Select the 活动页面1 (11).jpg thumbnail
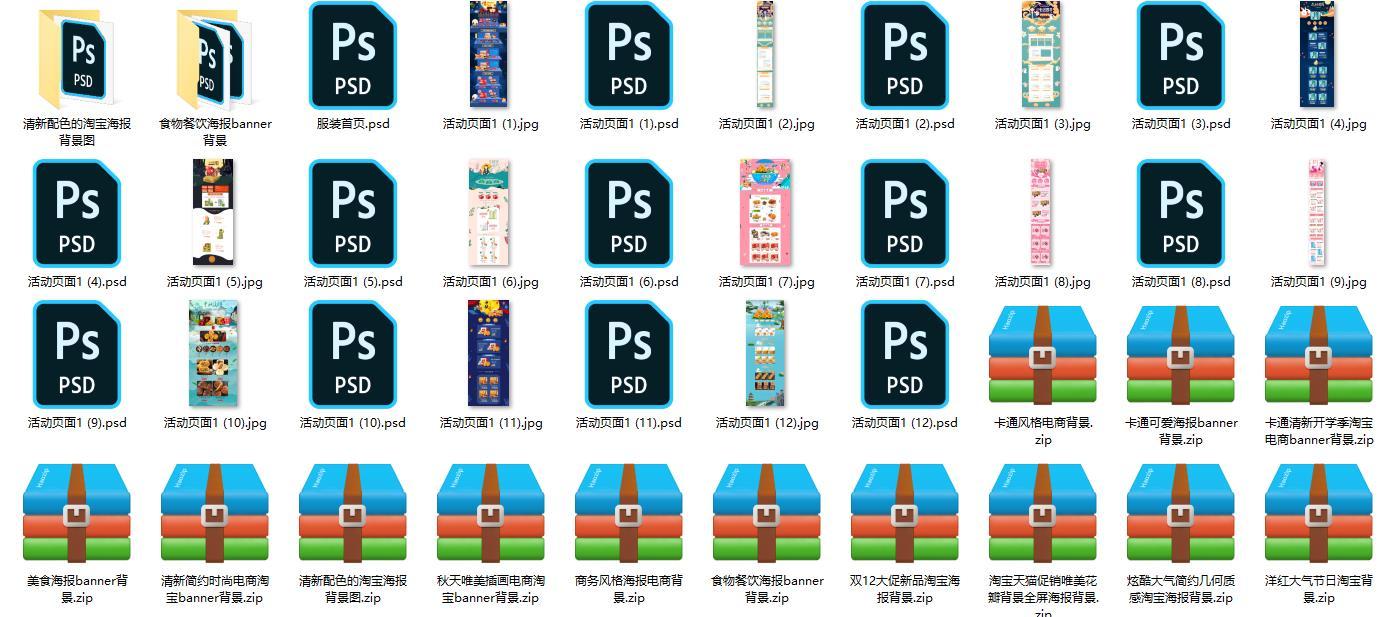The image size is (1378, 617). click(489, 354)
